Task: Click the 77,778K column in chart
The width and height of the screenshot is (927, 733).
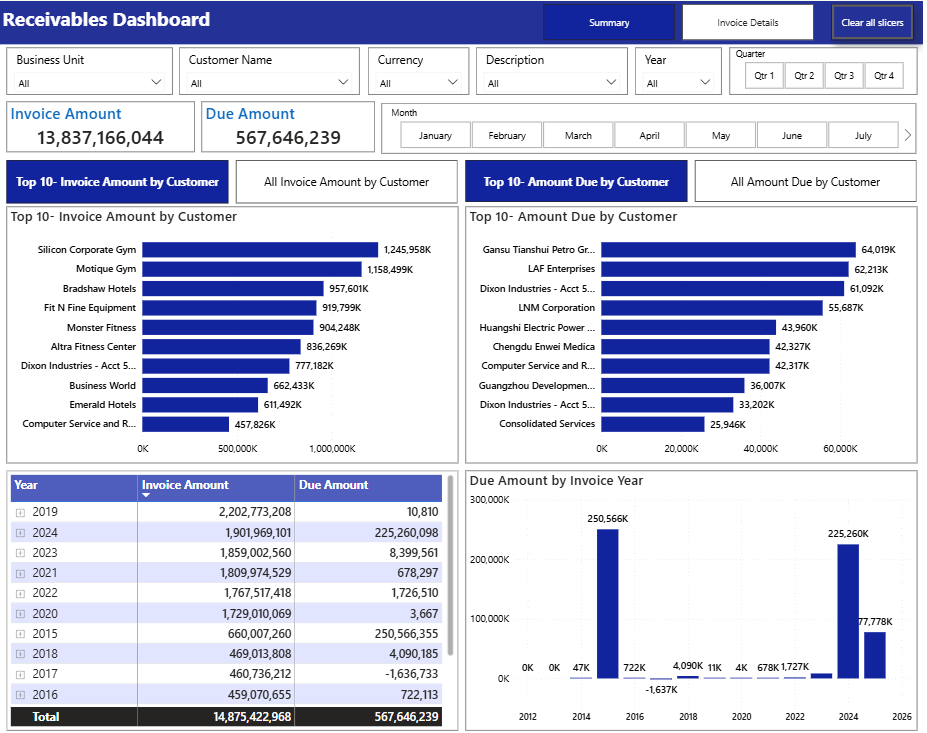Action: (874, 655)
